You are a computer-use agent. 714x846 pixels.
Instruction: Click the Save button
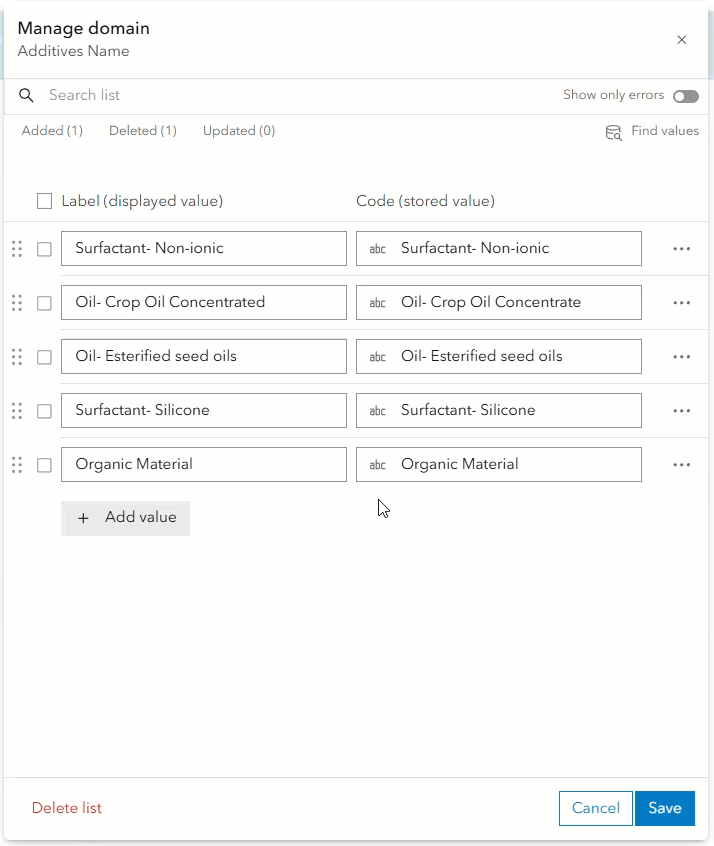pyautogui.click(x=664, y=809)
